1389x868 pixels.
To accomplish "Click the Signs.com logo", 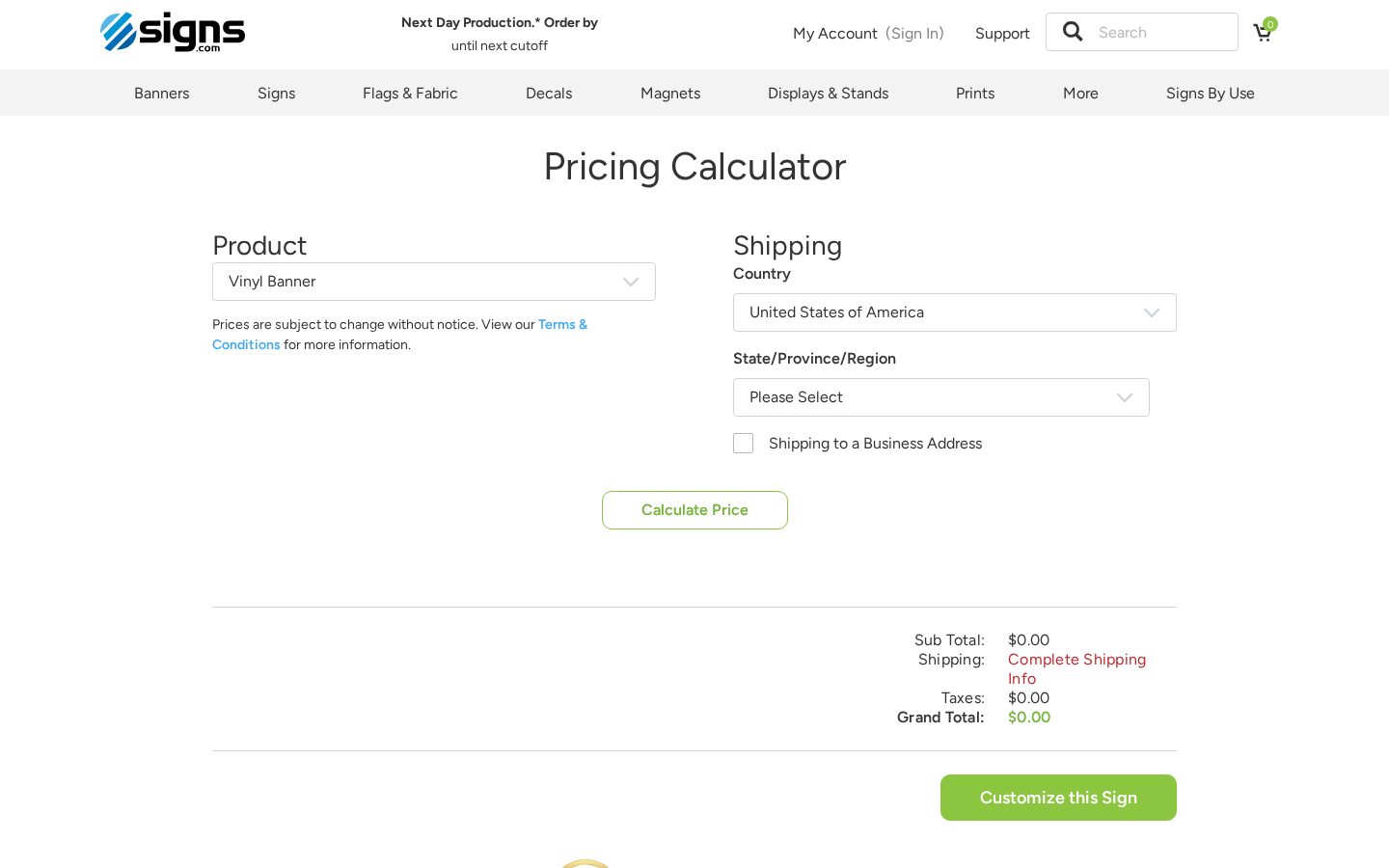I will point(173,32).
